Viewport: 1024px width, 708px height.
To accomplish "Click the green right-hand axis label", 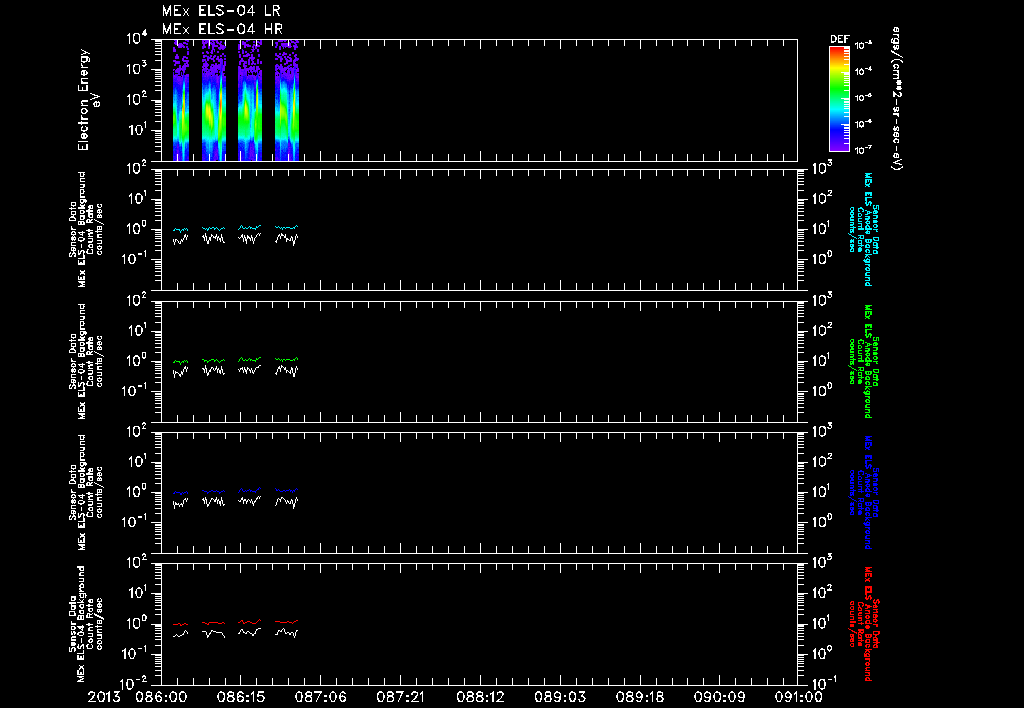I will click(x=863, y=361).
